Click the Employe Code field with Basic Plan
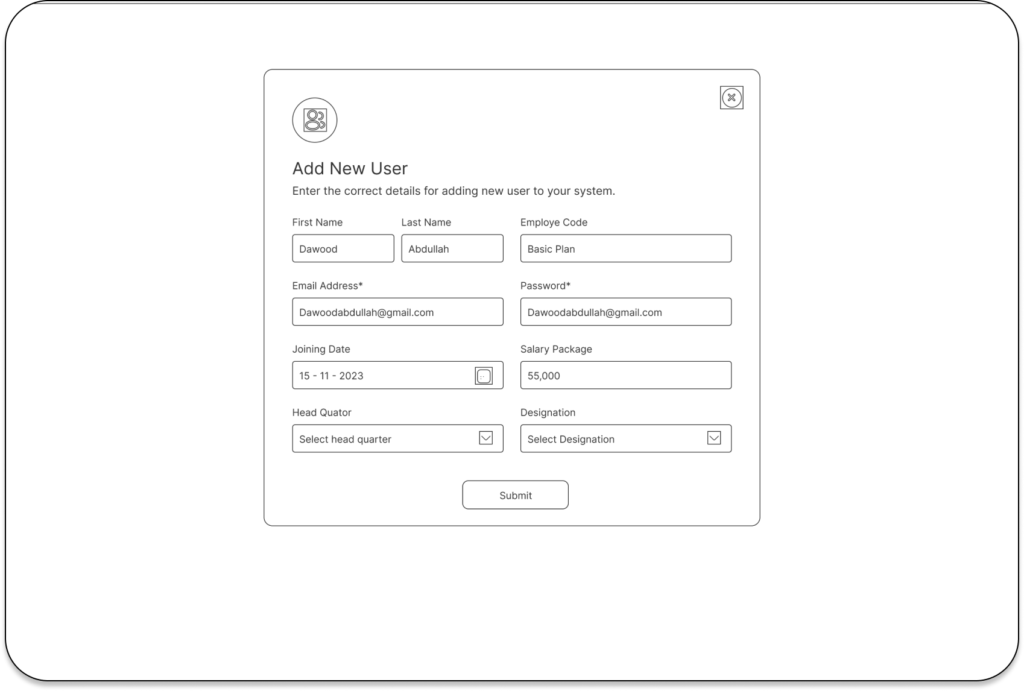This screenshot has width=1024, height=691. point(625,249)
